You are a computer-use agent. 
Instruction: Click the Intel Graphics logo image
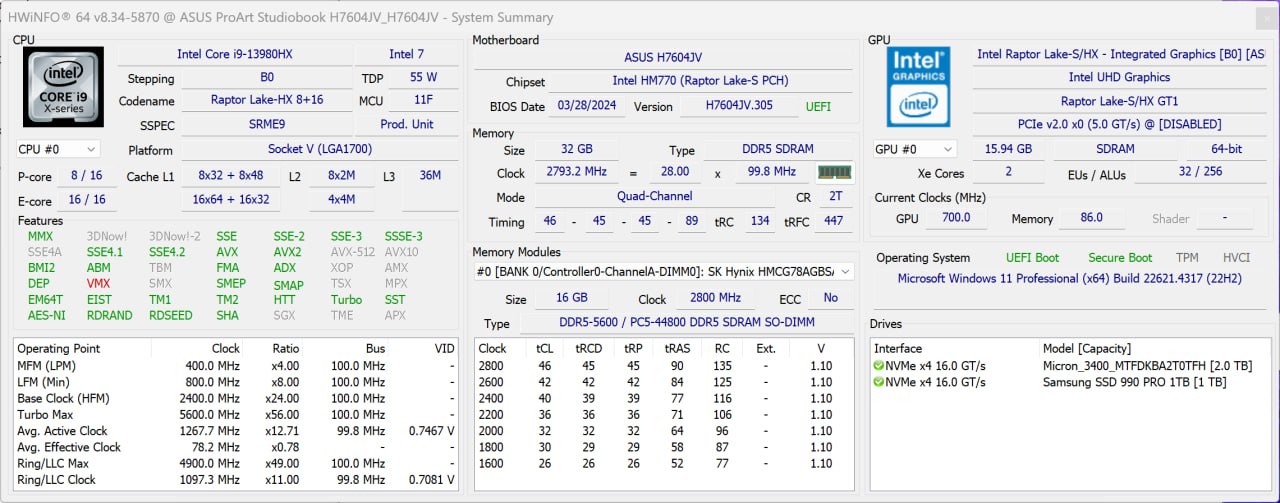919,87
